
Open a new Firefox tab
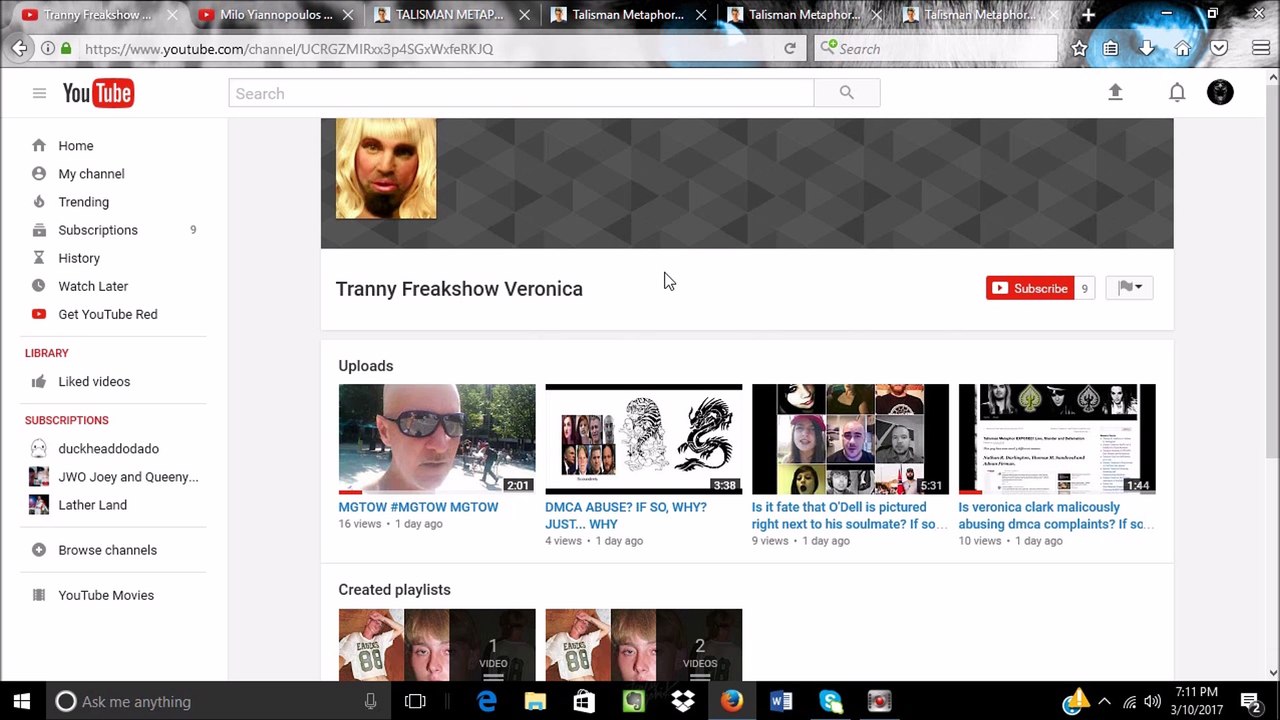1088,15
